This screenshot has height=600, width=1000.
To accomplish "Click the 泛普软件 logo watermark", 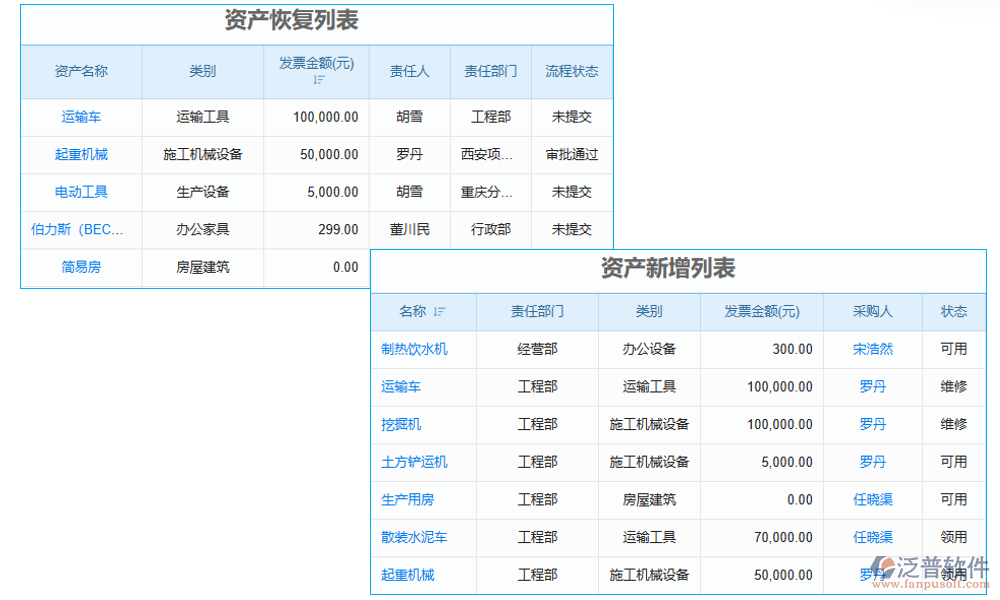I will coord(929,571).
